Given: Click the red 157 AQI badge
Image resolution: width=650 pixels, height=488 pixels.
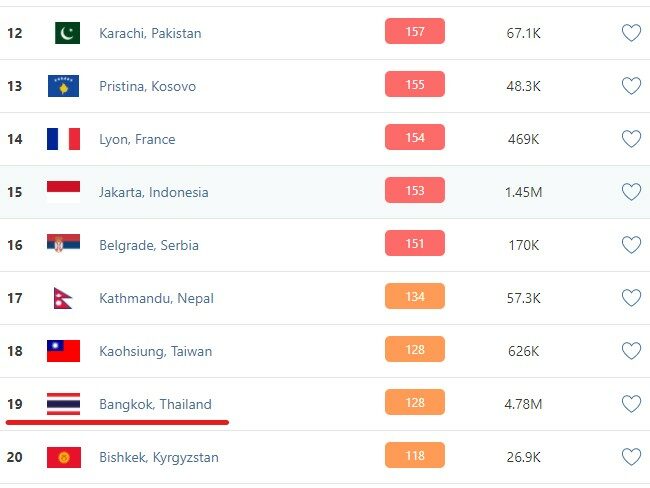Looking at the screenshot, I should [x=415, y=31].
